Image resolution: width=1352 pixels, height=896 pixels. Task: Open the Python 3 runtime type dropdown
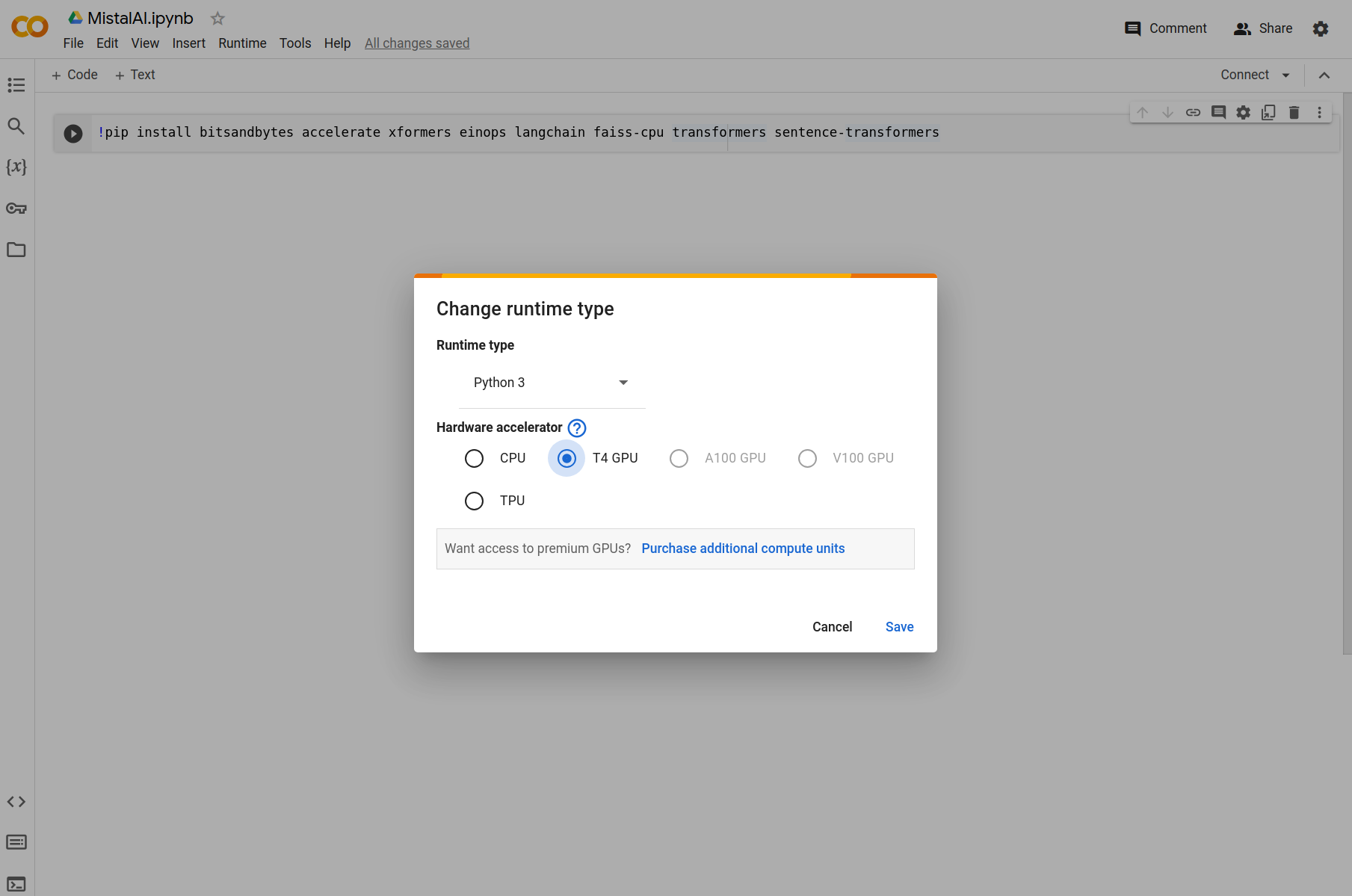click(x=552, y=383)
